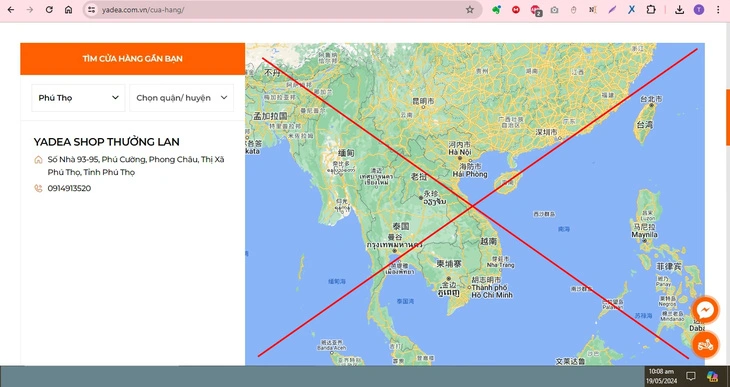
Task: Click Hà Nội on the map
Action: 460,152
